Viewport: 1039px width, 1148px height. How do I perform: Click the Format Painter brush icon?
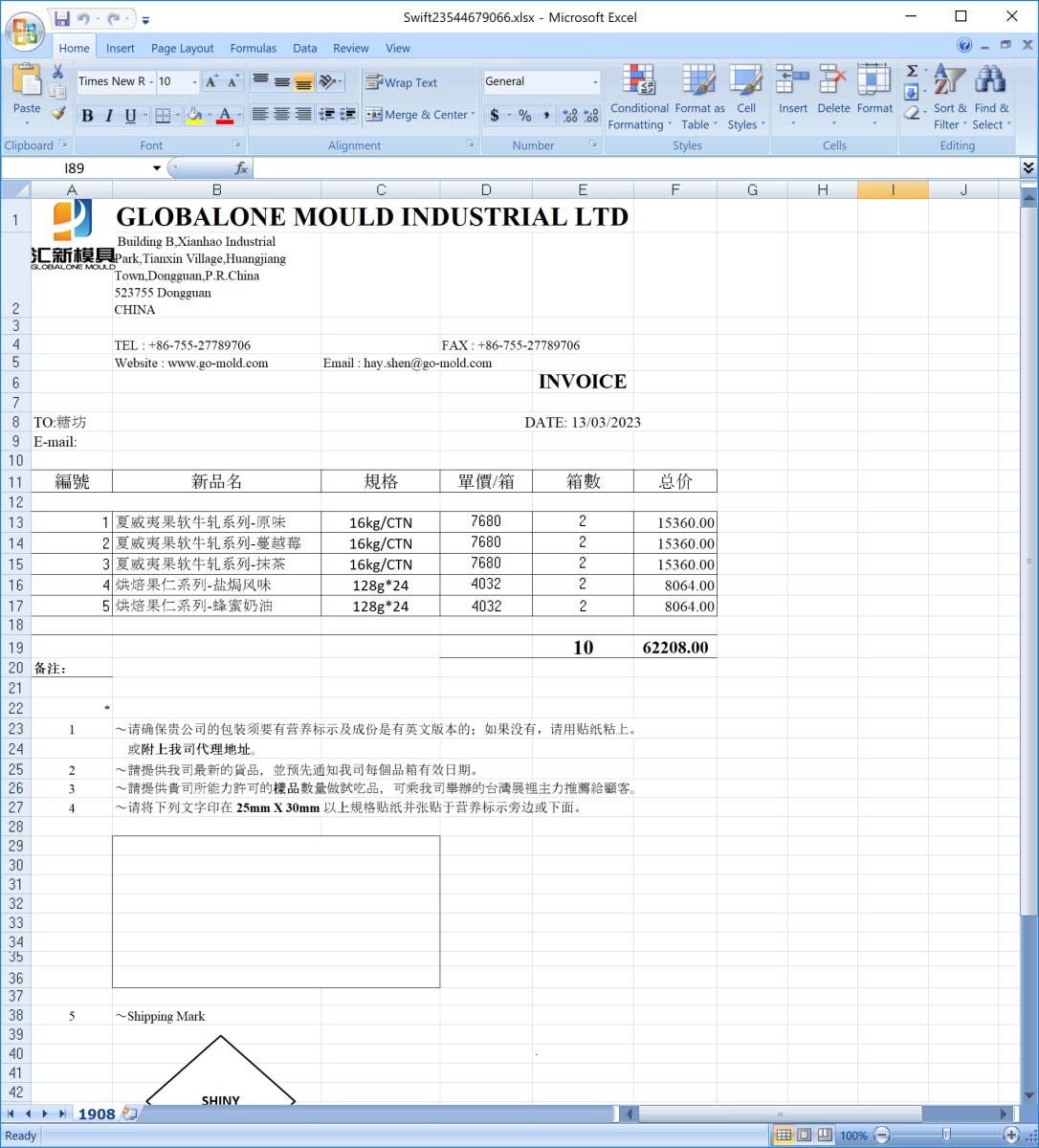pyautogui.click(x=58, y=113)
